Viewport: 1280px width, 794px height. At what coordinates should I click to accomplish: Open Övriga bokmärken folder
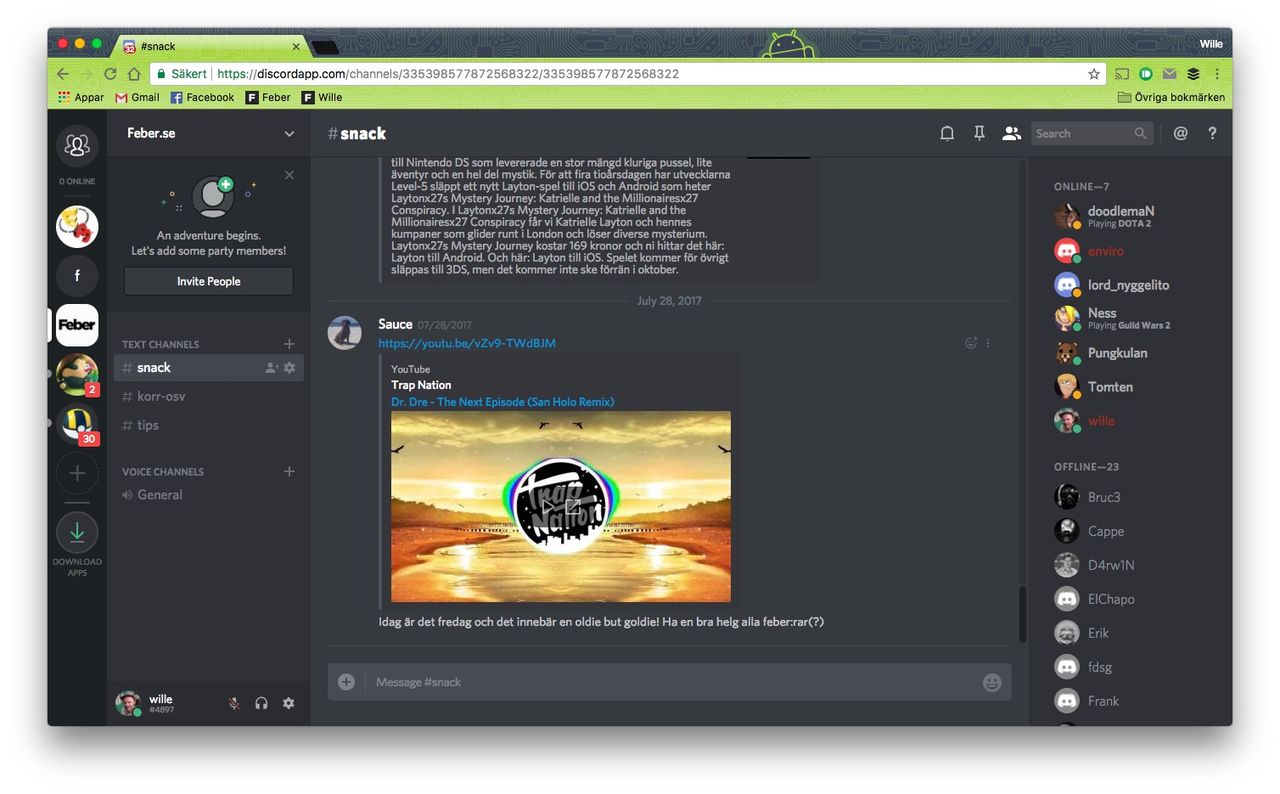[1171, 97]
